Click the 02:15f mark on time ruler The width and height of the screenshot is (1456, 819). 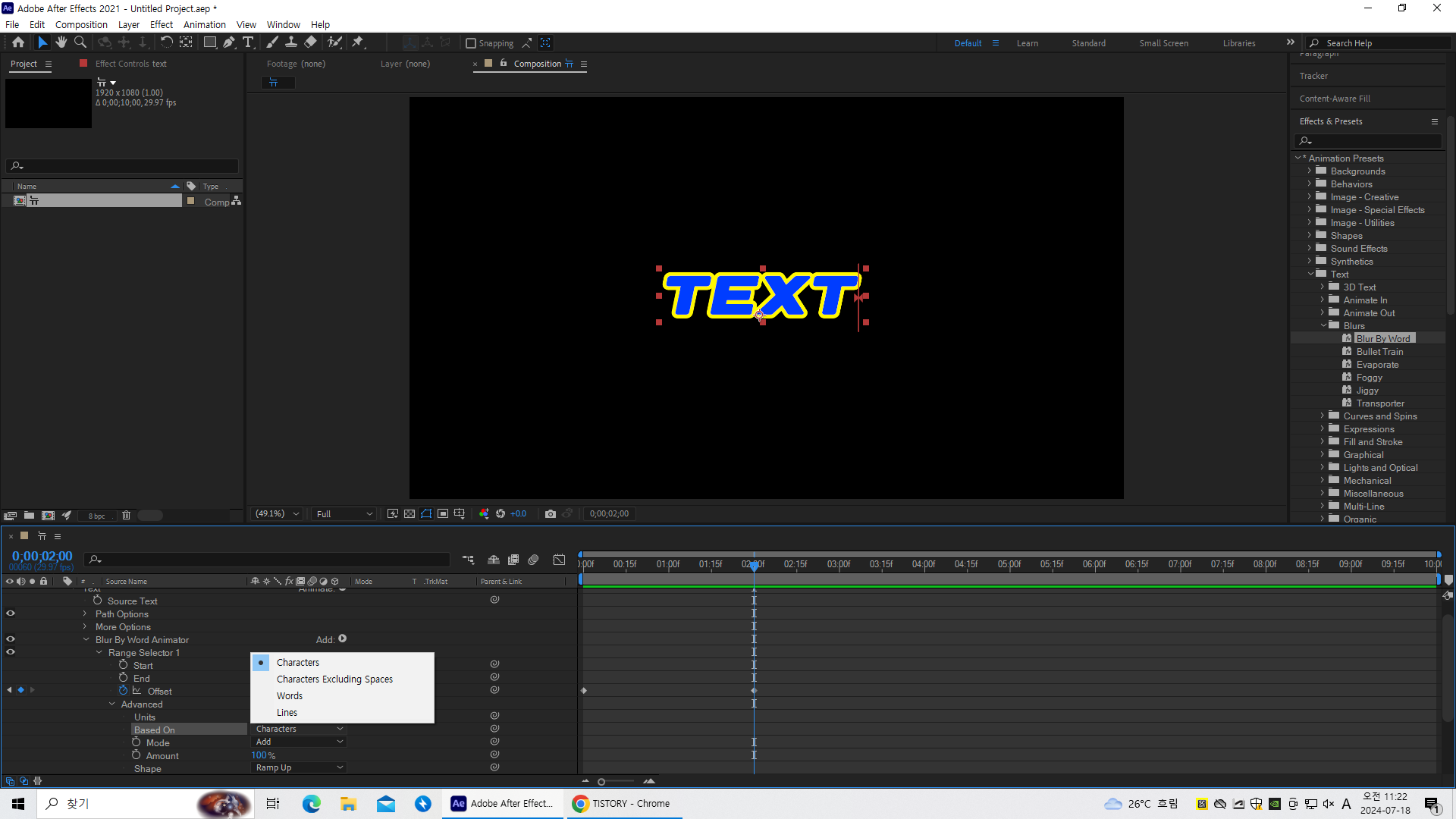pos(795,564)
